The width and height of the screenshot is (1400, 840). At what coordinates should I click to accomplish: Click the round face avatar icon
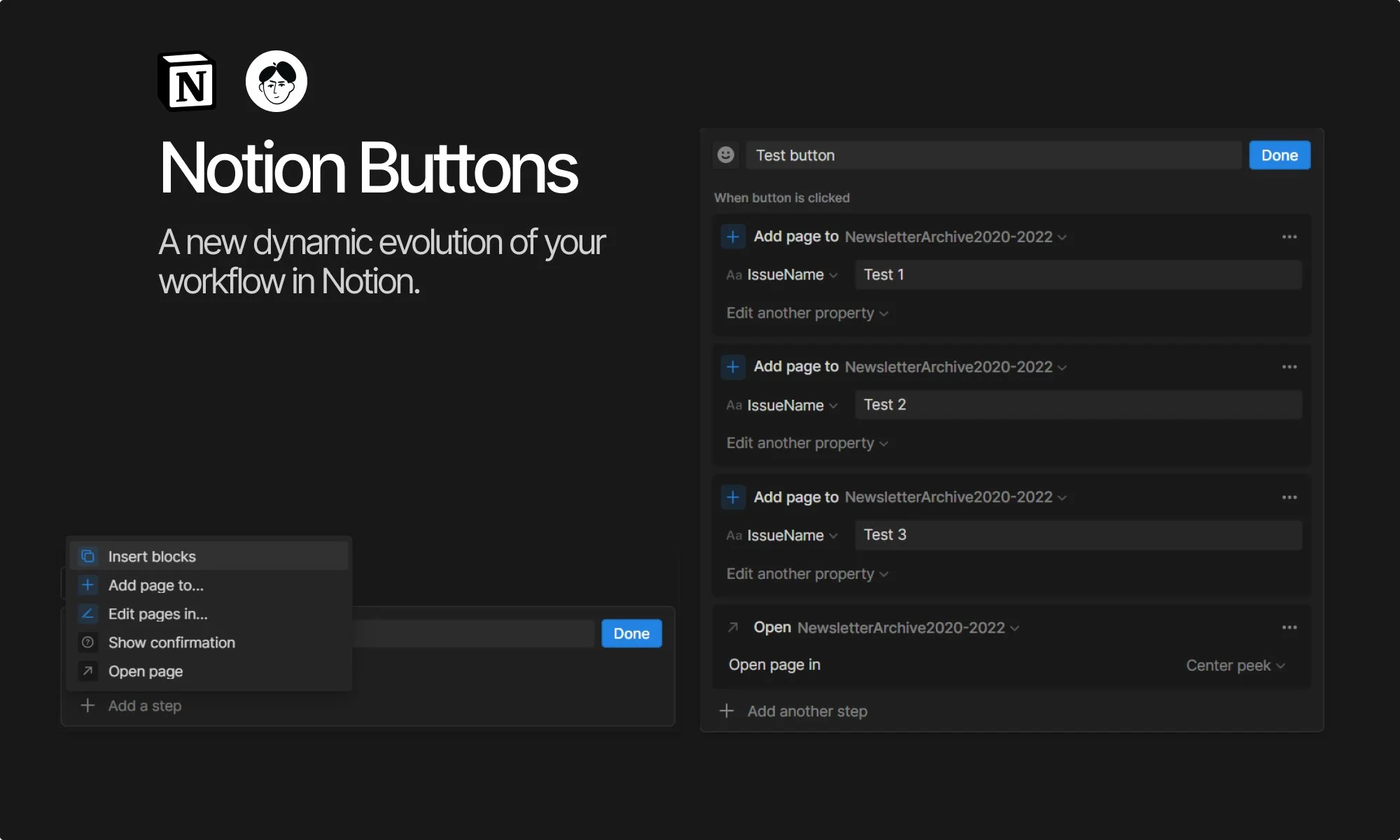pyautogui.click(x=276, y=81)
